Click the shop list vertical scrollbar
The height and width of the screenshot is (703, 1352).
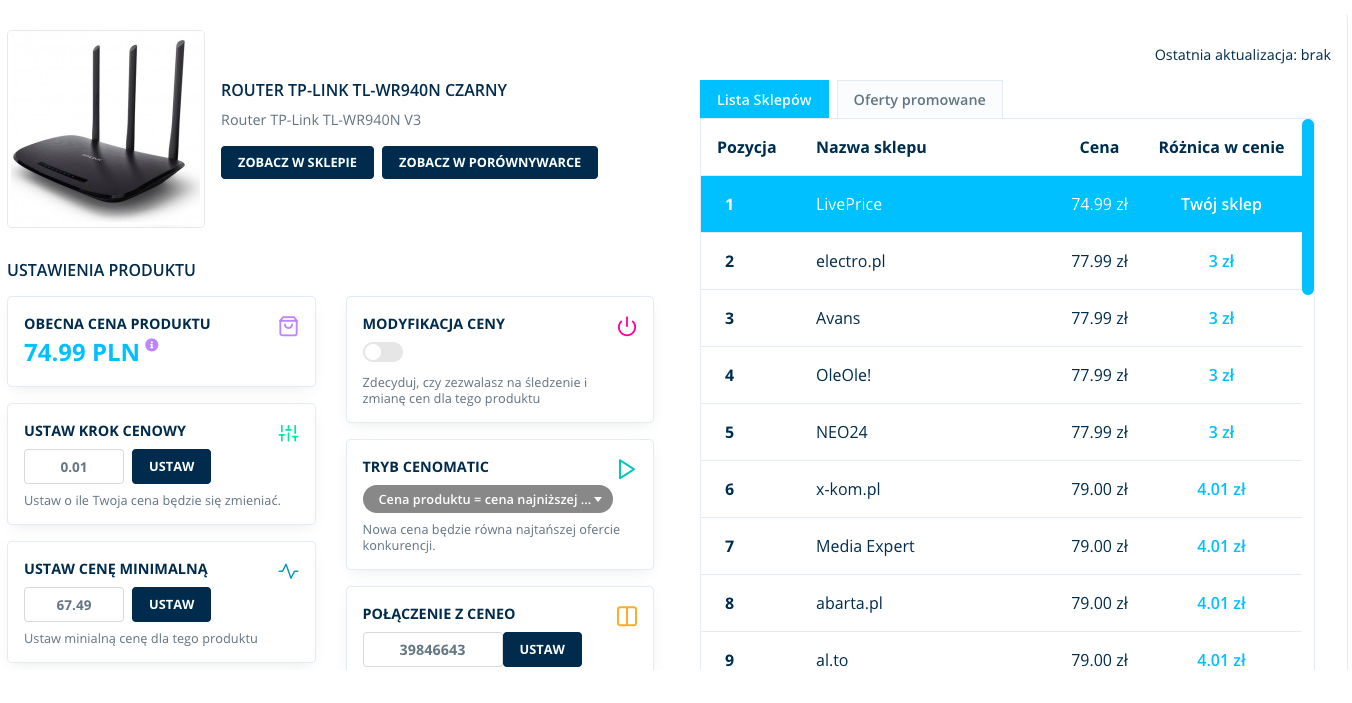pos(1308,207)
